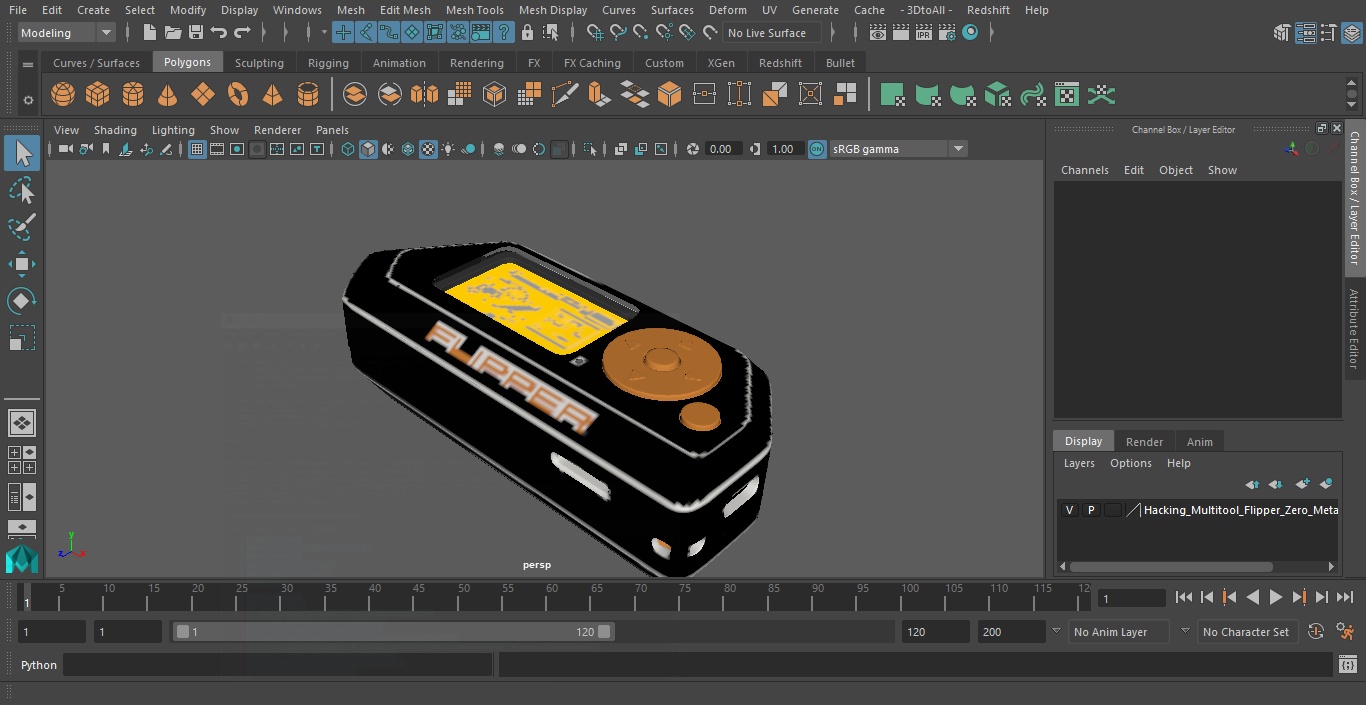Select the Lasso tool in the toolbox
This screenshot has height=705, width=1366.
point(22,190)
